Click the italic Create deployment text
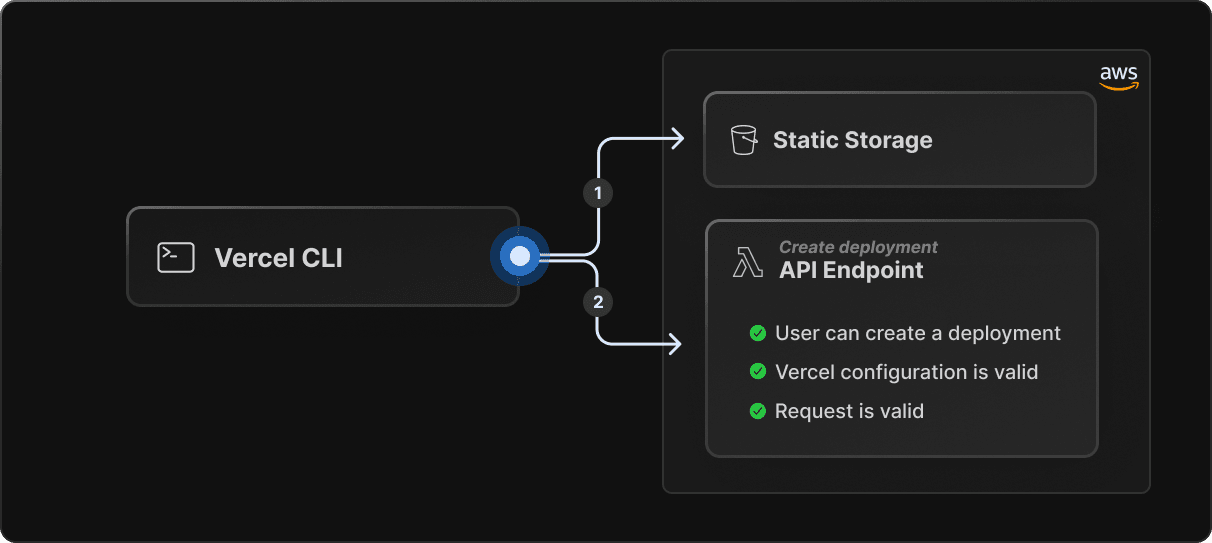The height and width of the screenshot is (543, 1212). [x=858, y=247]
